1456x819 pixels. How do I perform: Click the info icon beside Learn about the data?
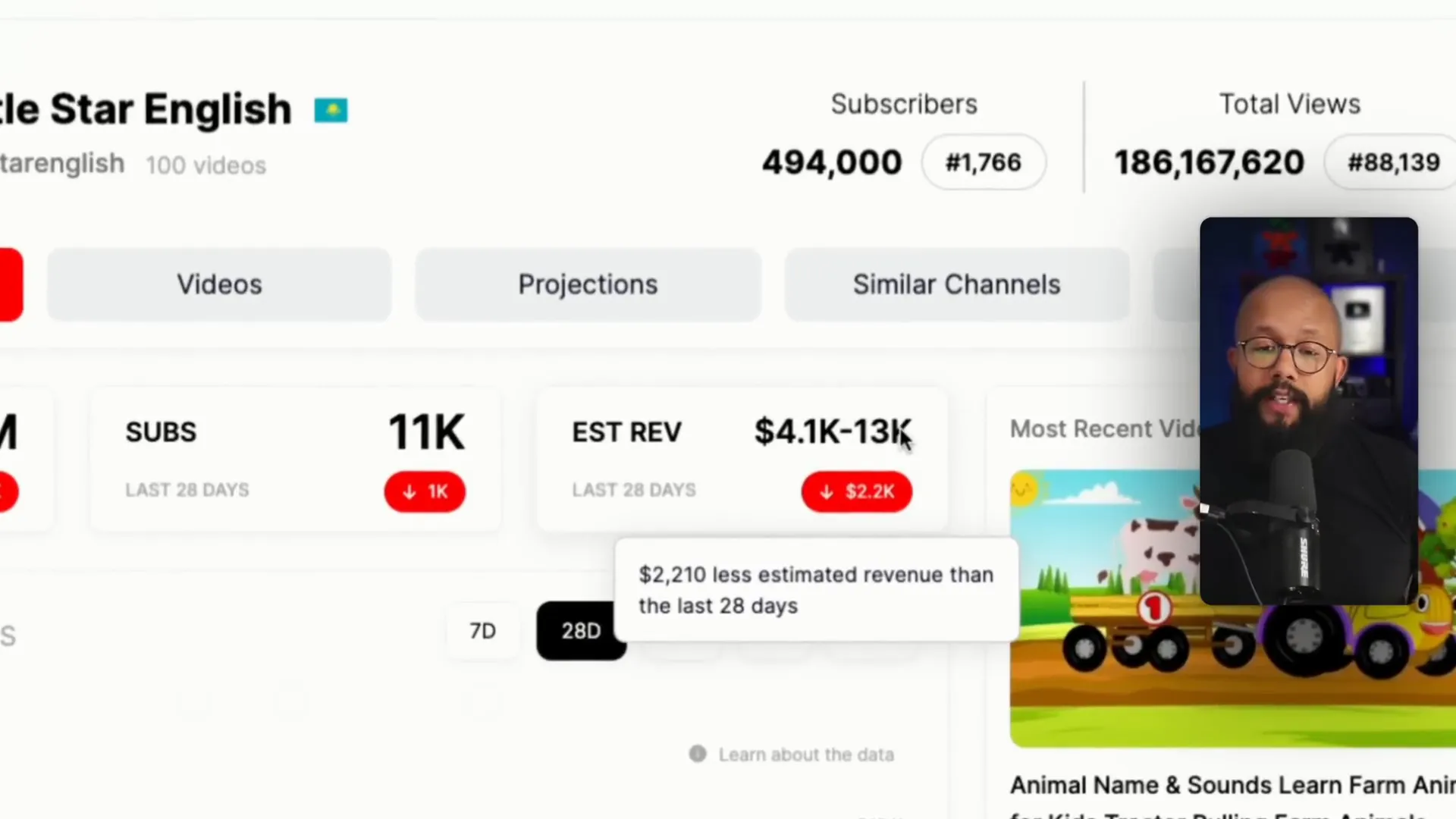pyautogui.click(x=698, y=754)
